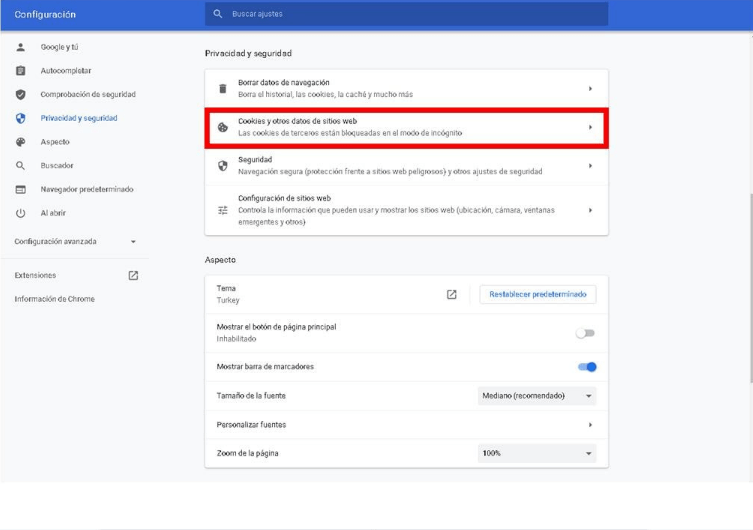
Task: Click the sliders icon for Configuración de sitios web
Action: point(223,210)
